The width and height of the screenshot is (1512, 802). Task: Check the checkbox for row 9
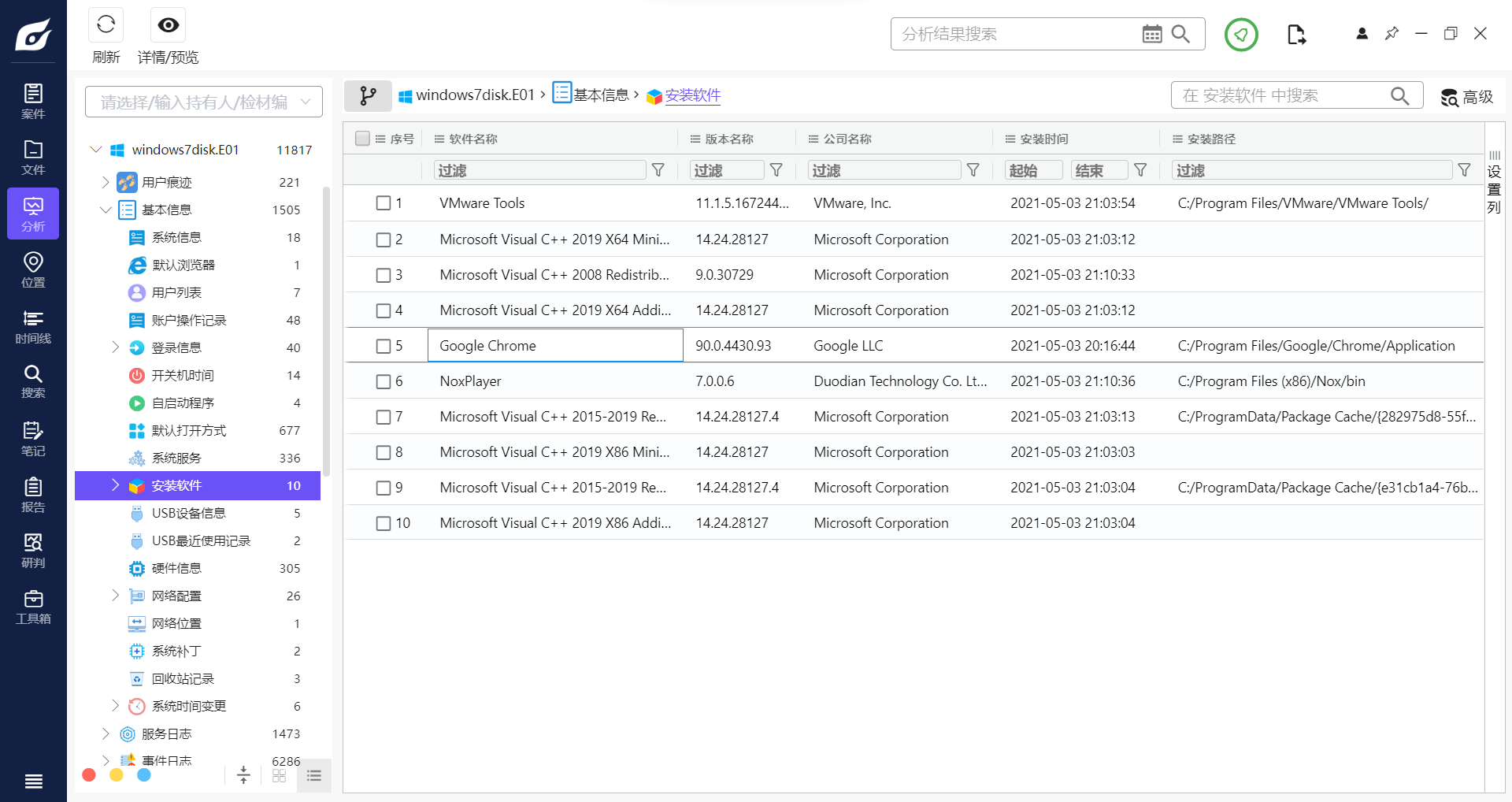pos(384,488)
